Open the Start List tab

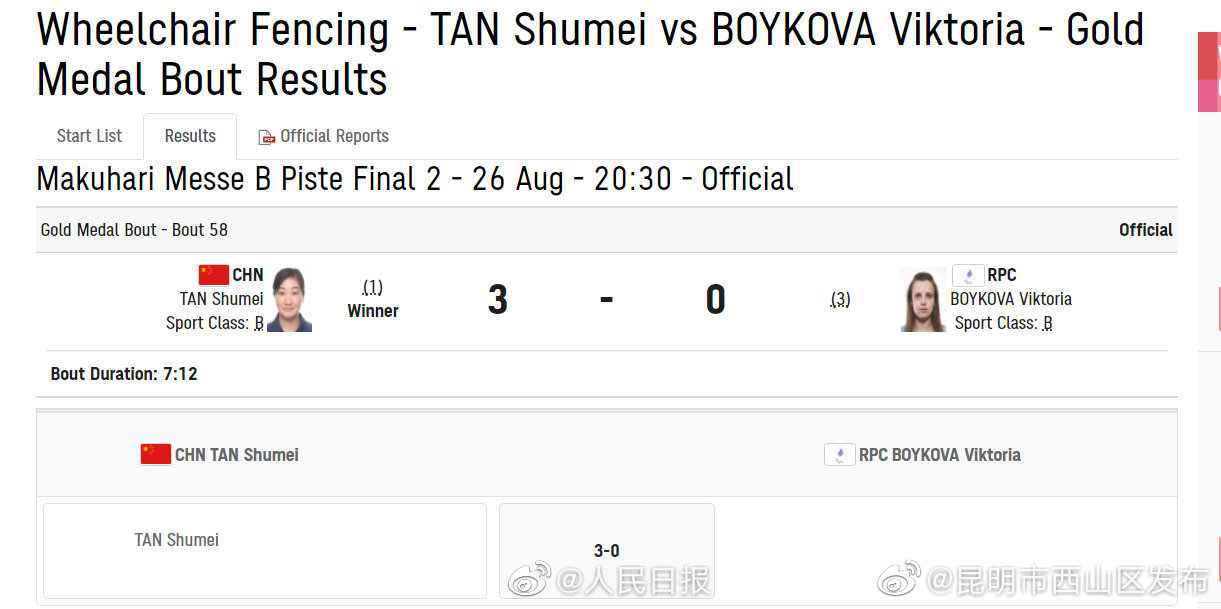click(x=89, y=136)
